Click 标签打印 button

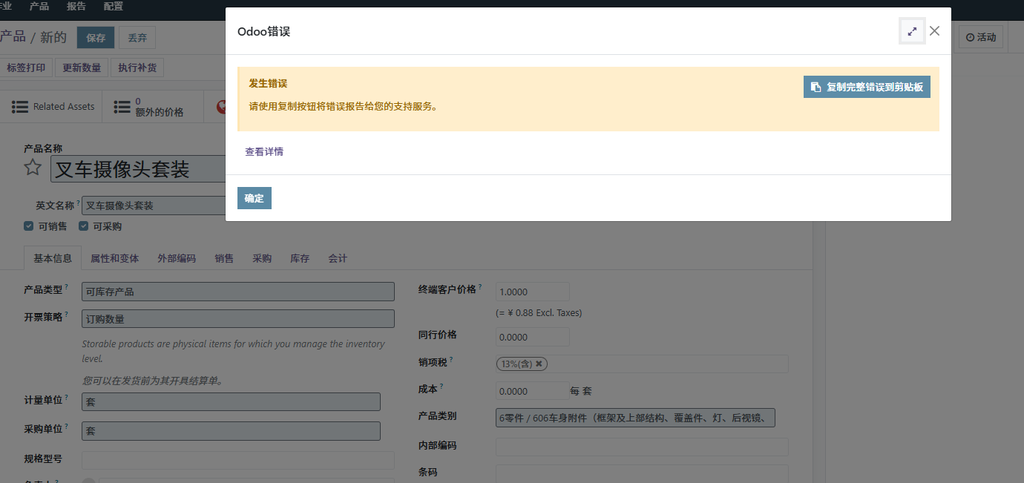click(x=26, y=67)
